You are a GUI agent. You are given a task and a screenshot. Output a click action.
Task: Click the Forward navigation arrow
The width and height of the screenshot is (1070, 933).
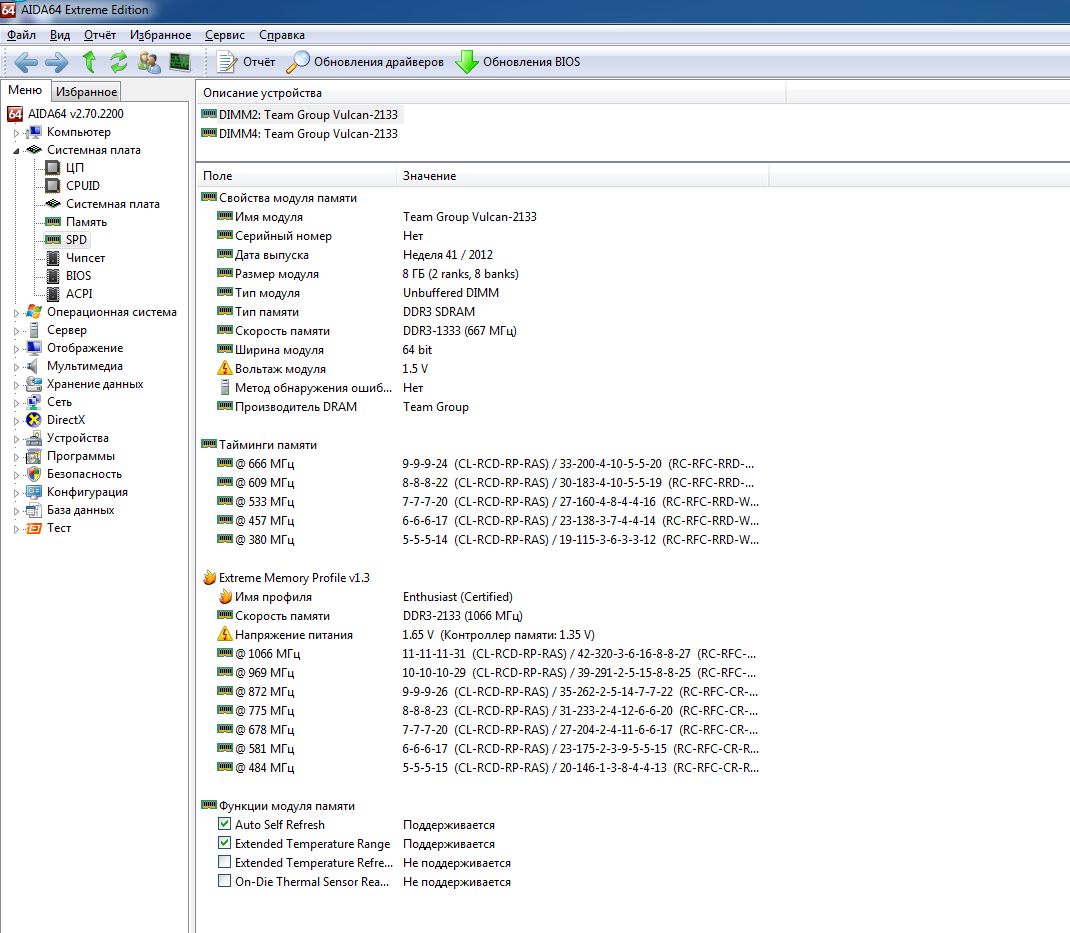pyautogui.click(x=57, y=62)
